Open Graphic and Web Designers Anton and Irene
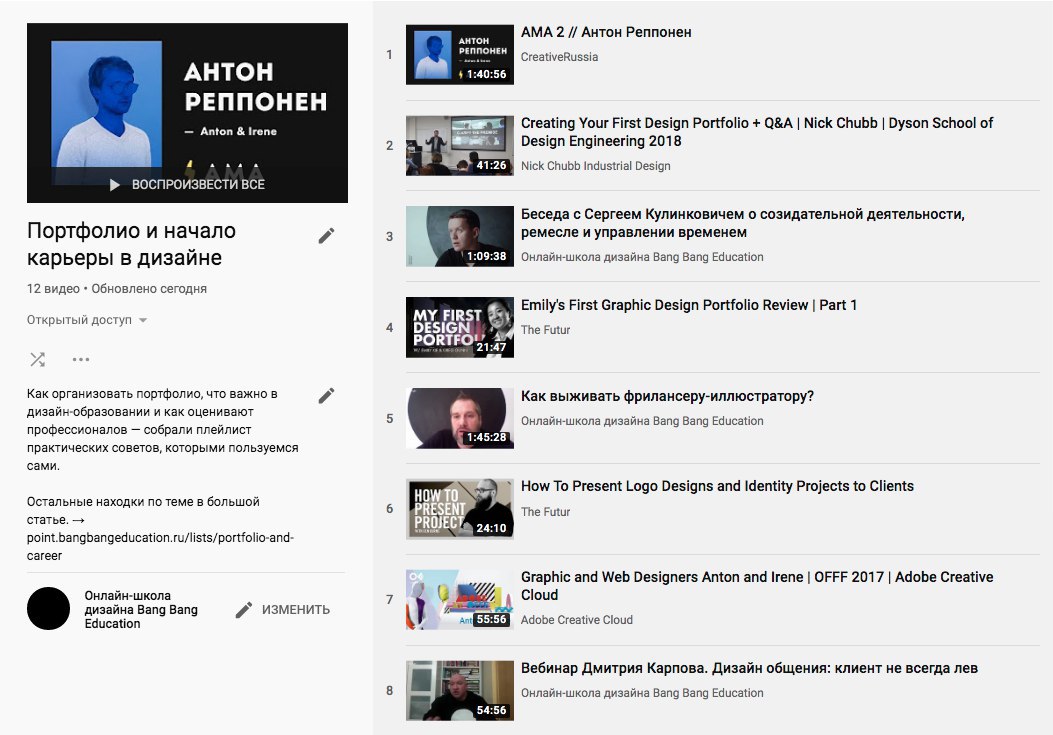 point(757,586)
